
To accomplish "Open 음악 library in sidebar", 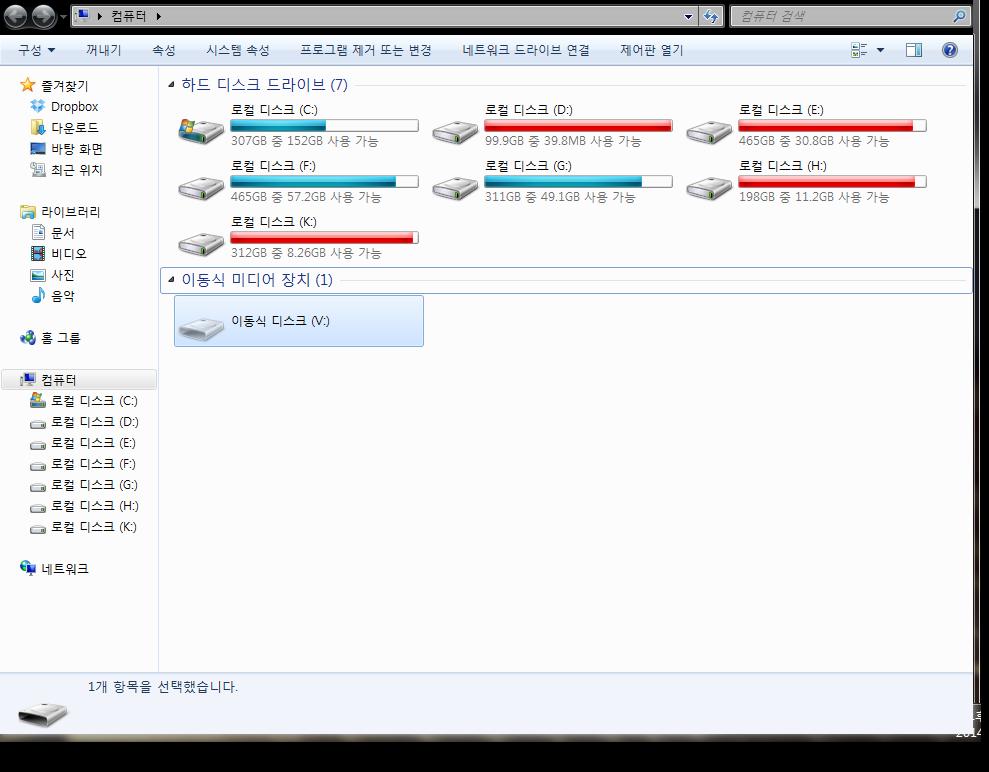I will (x=62, y=296).
